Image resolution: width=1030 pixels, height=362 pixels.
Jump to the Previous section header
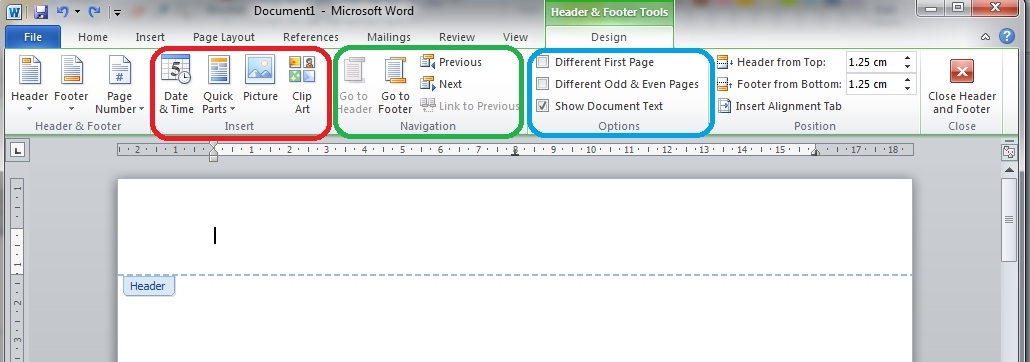click(451, 62)
